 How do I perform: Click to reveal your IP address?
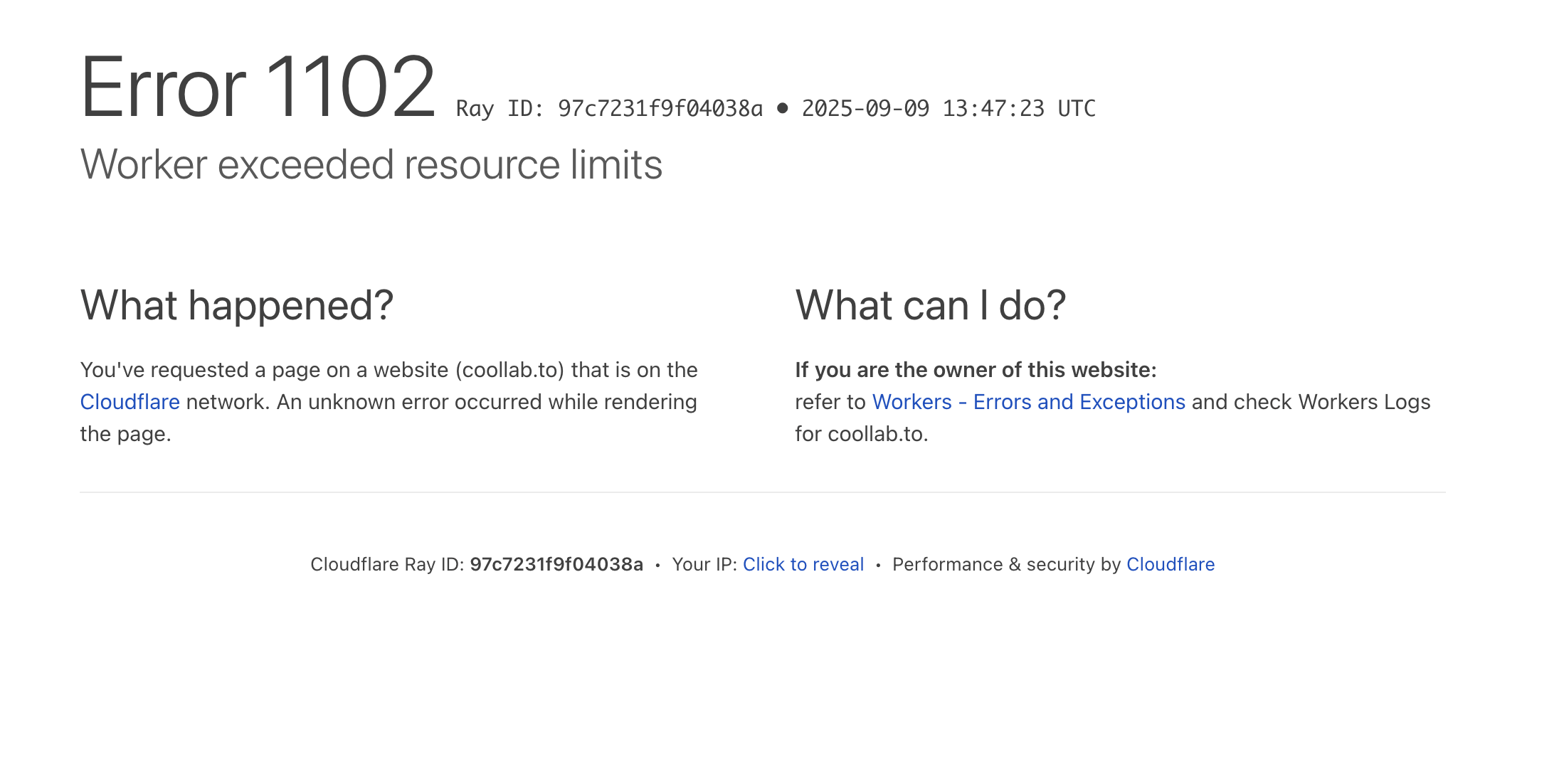[x=803, y=564]
